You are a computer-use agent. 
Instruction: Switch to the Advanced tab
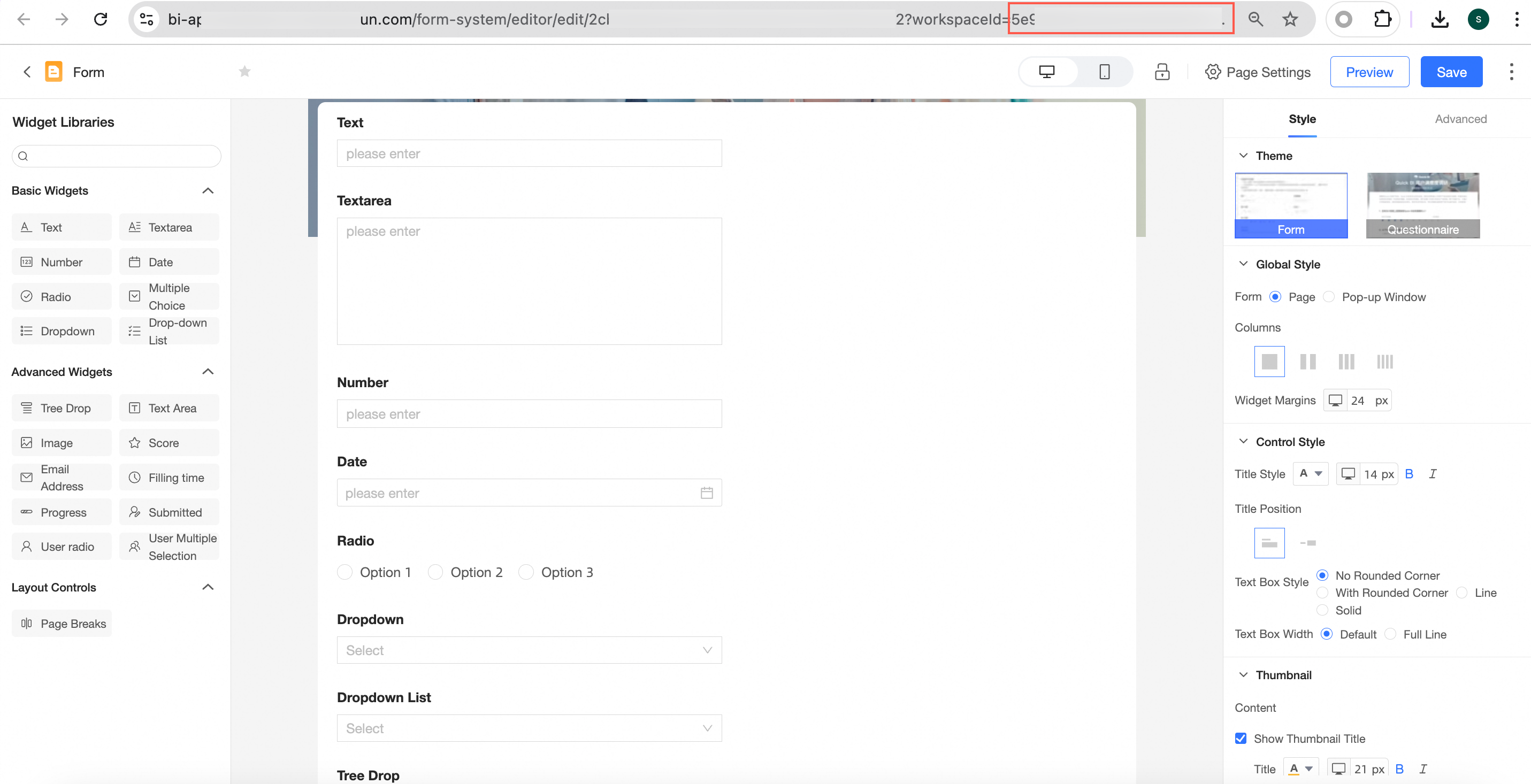tap(1460, 119)
